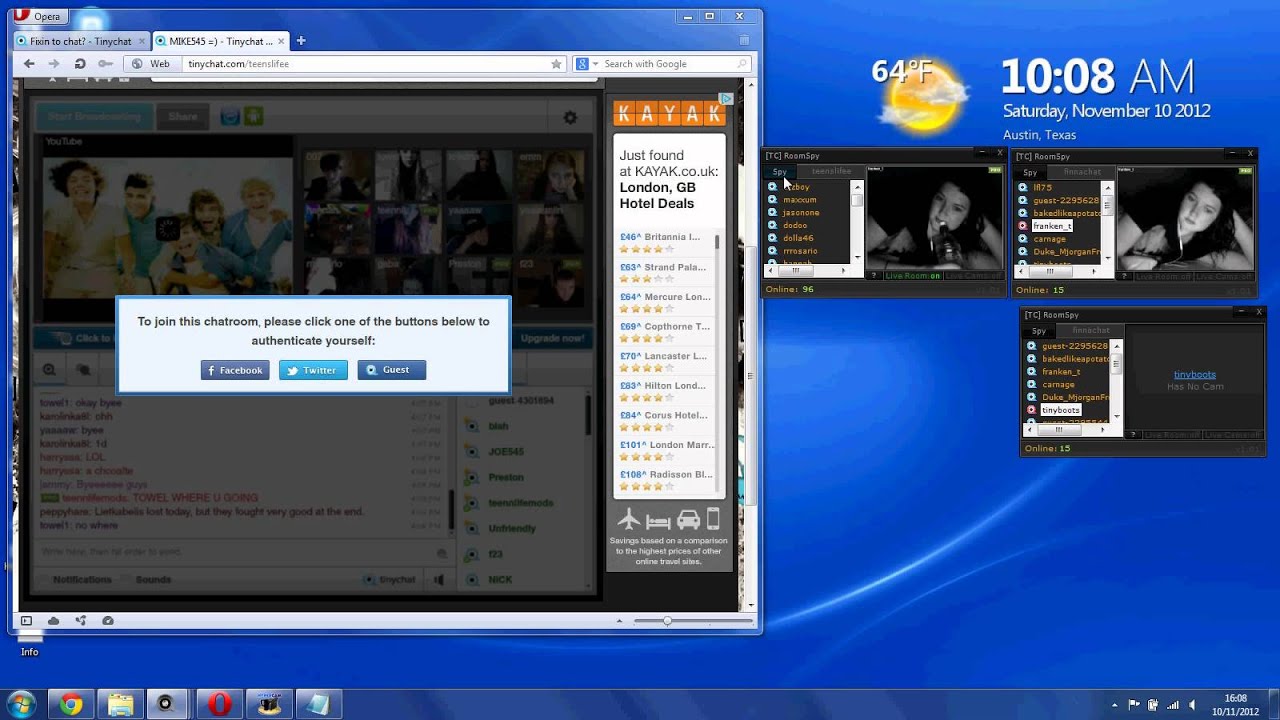Toggle Live Cams in the RoomSpy showing franken_t cam
The image size is (1280, 720).
click(1226, 276)
